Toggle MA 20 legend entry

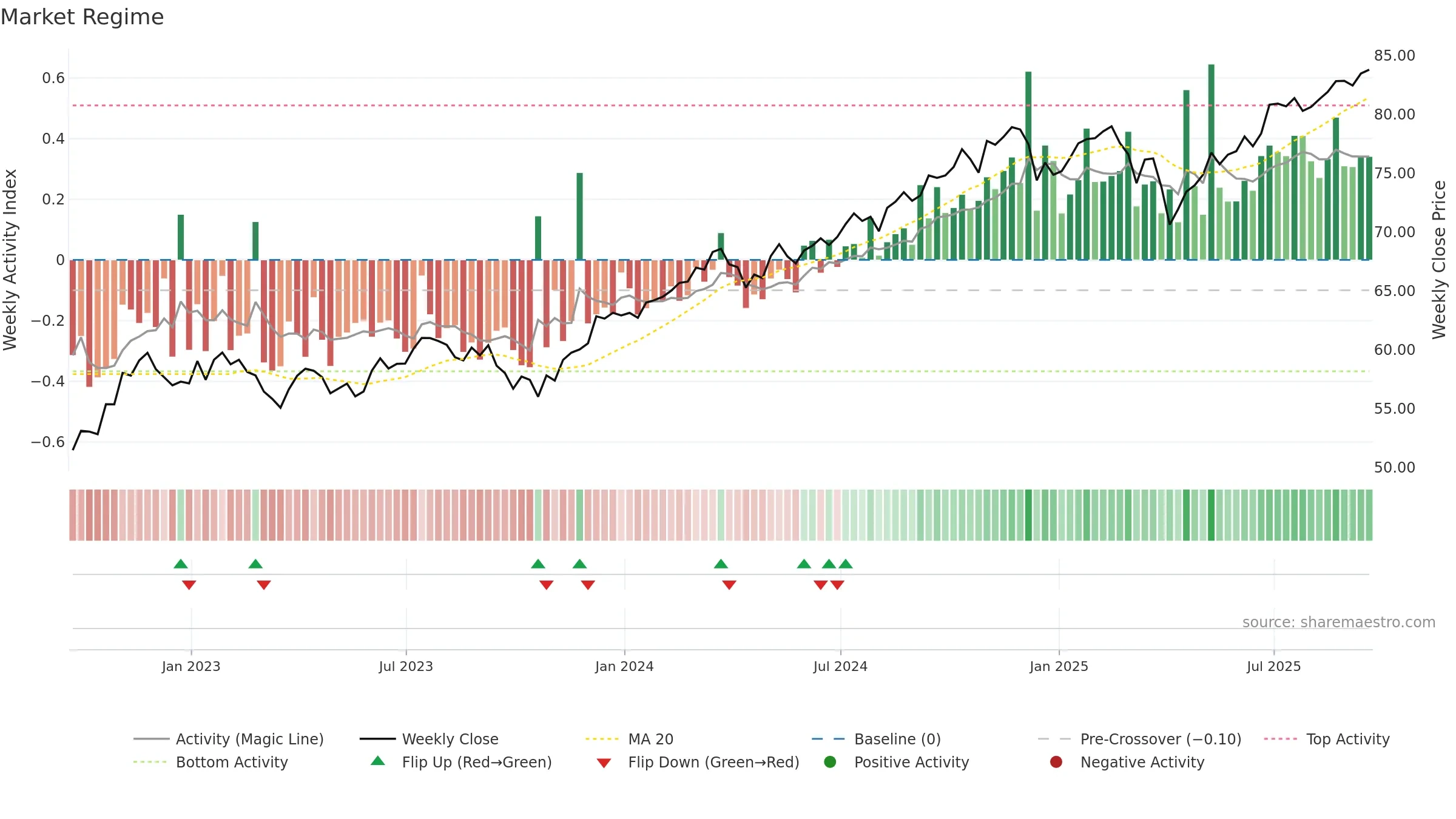click(x=629, y=739)
